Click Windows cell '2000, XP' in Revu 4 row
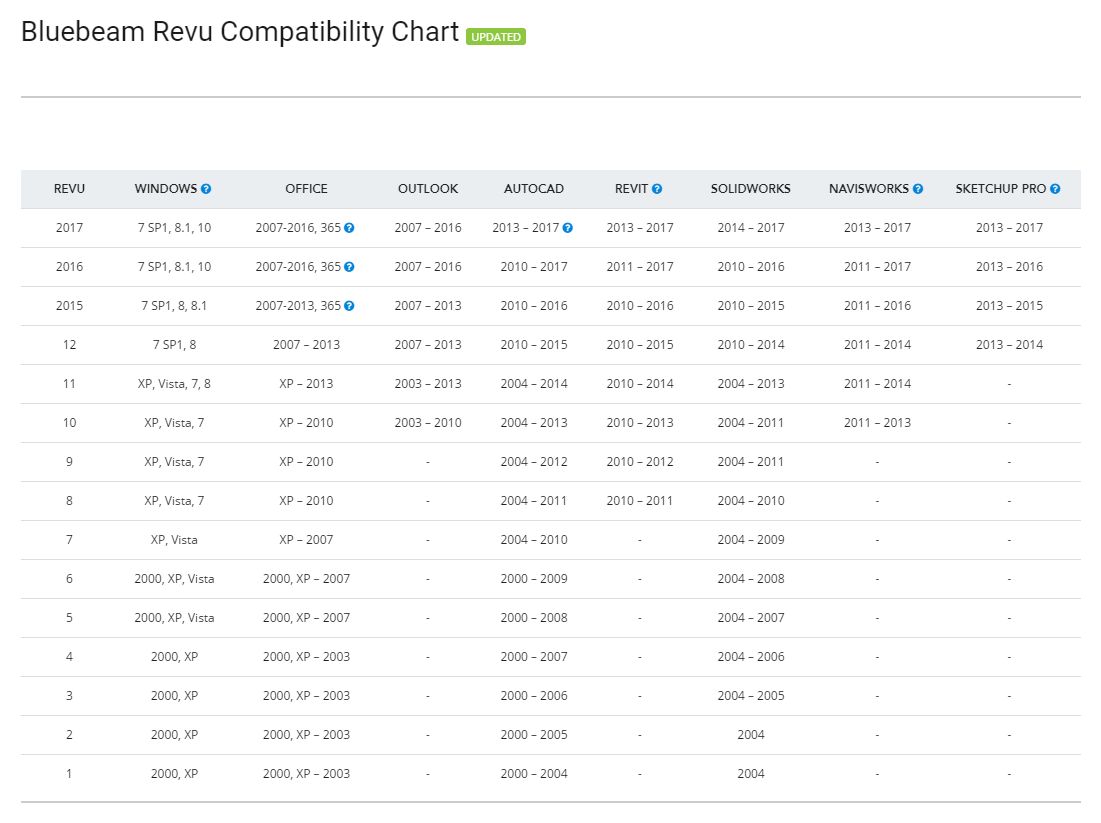Viewport: 1101px width, 823px height. pos(174,657)
